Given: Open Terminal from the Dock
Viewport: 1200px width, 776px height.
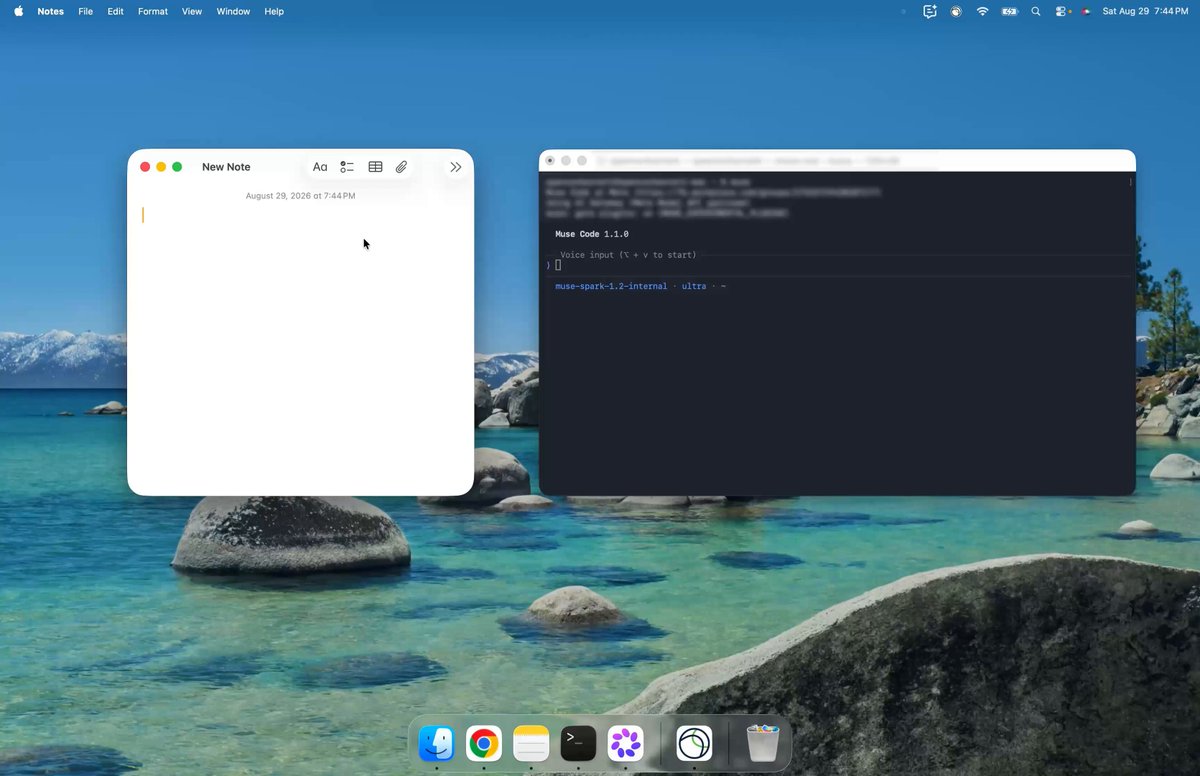Looking at the screenshot, I should (x=578, y=743).
